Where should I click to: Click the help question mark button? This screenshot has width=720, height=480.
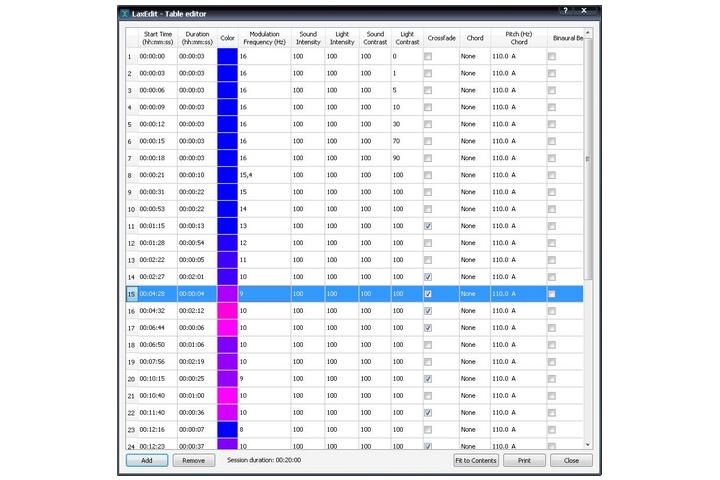(x=566, y=10)
